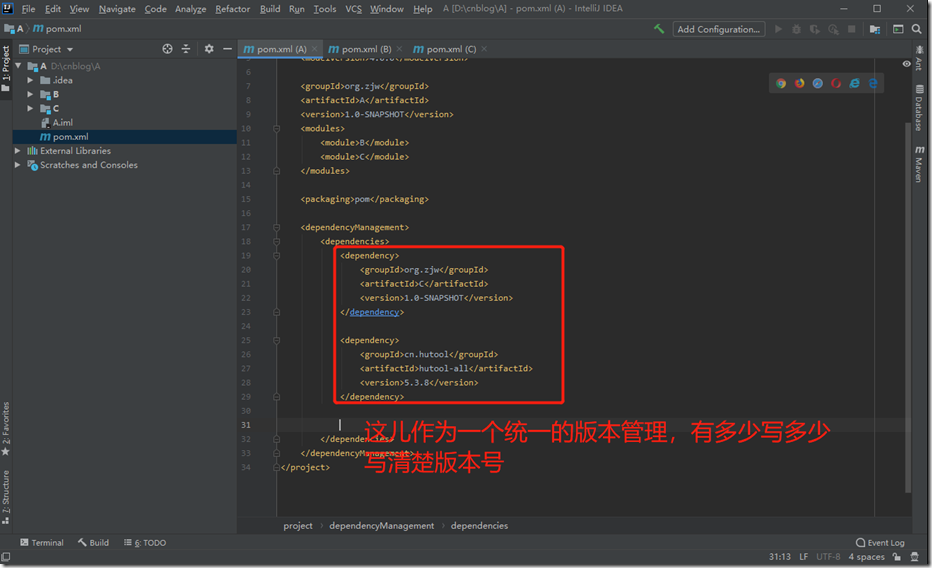
Task: Expand module B folder arrow
Action: [x=30, y=94]
